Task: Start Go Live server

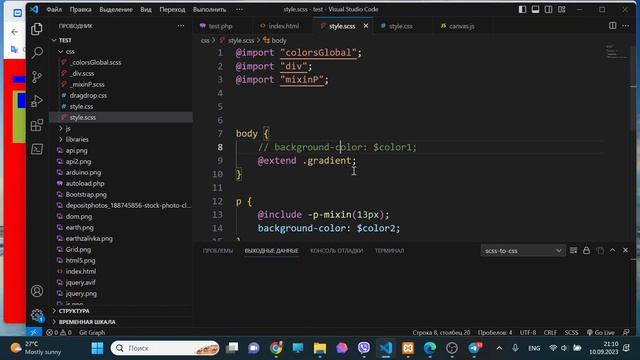Action: point(600,332)
